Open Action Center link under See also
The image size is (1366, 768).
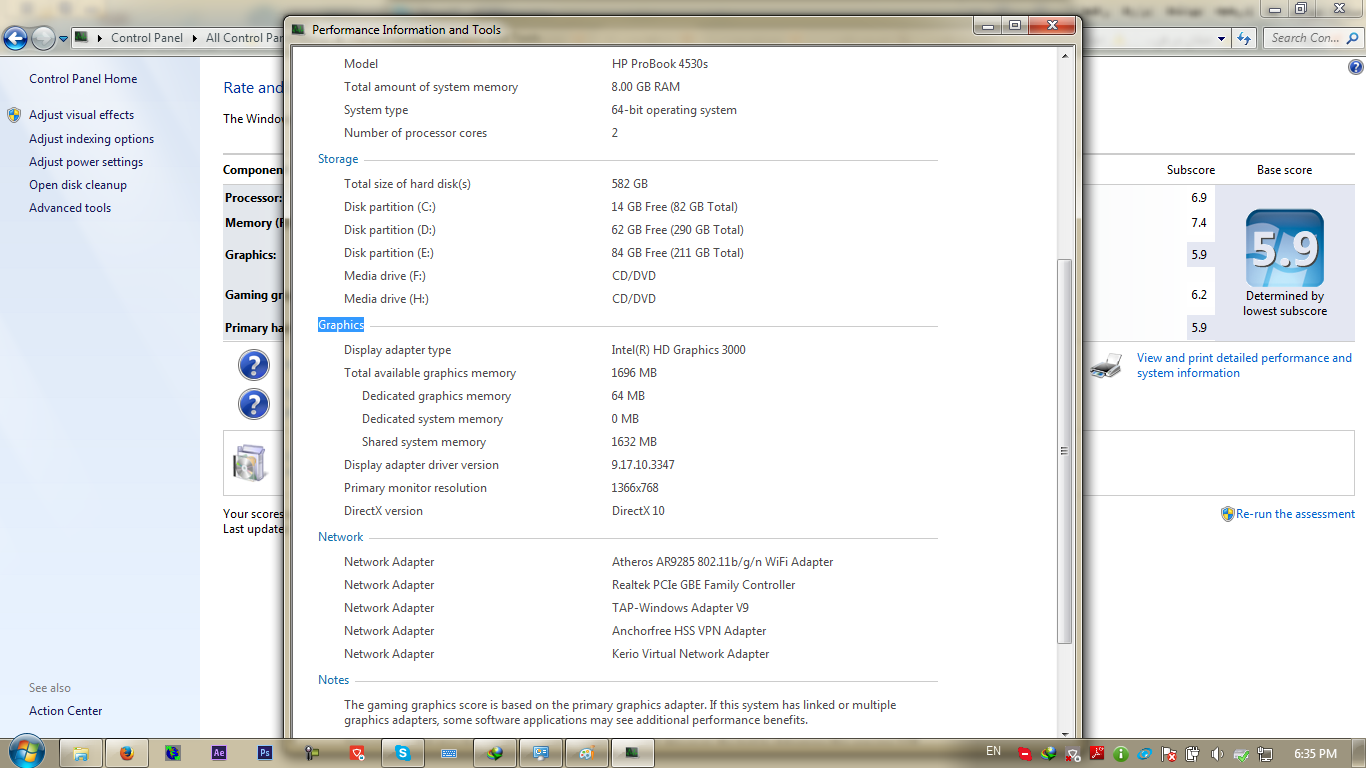pyautogui.click(x=66, y=711)
